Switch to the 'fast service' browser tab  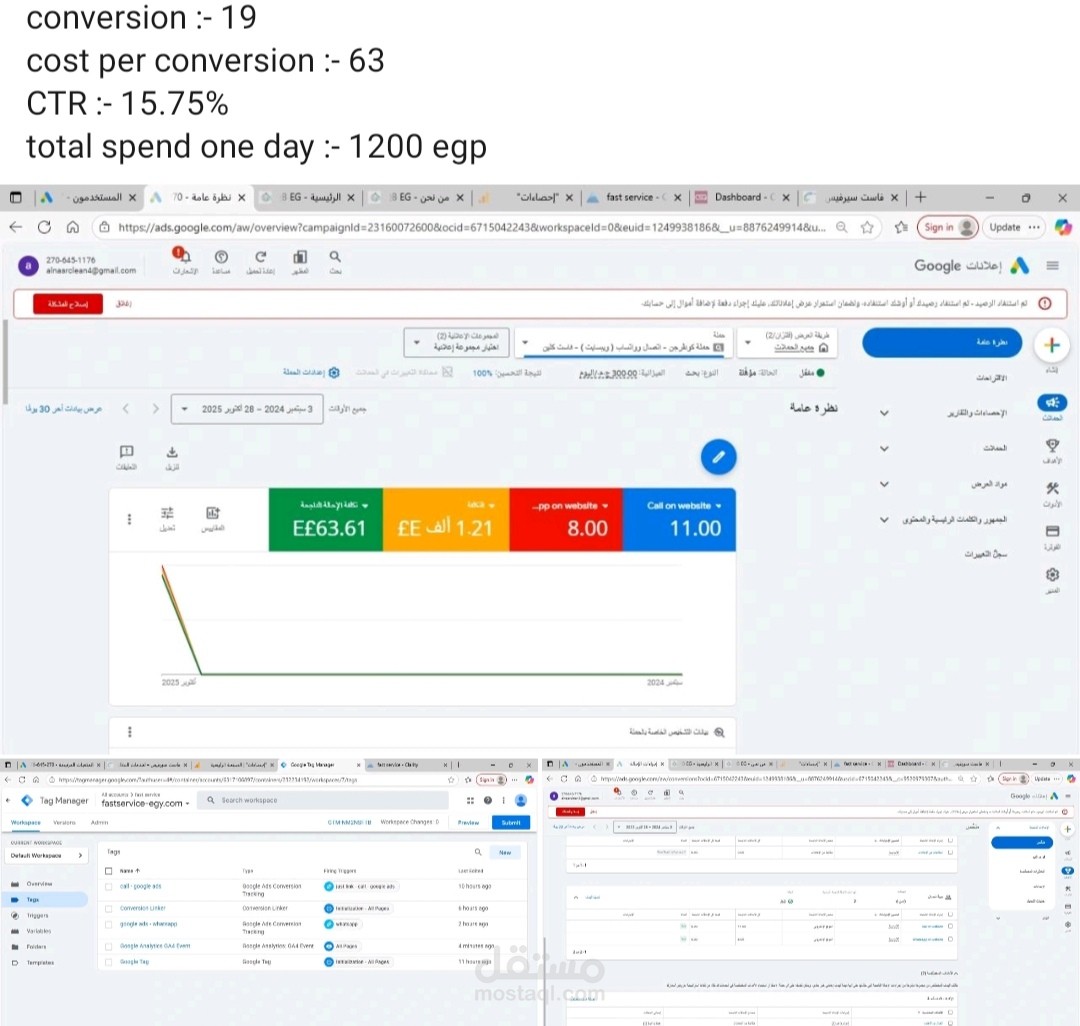(x=634, y=198)
